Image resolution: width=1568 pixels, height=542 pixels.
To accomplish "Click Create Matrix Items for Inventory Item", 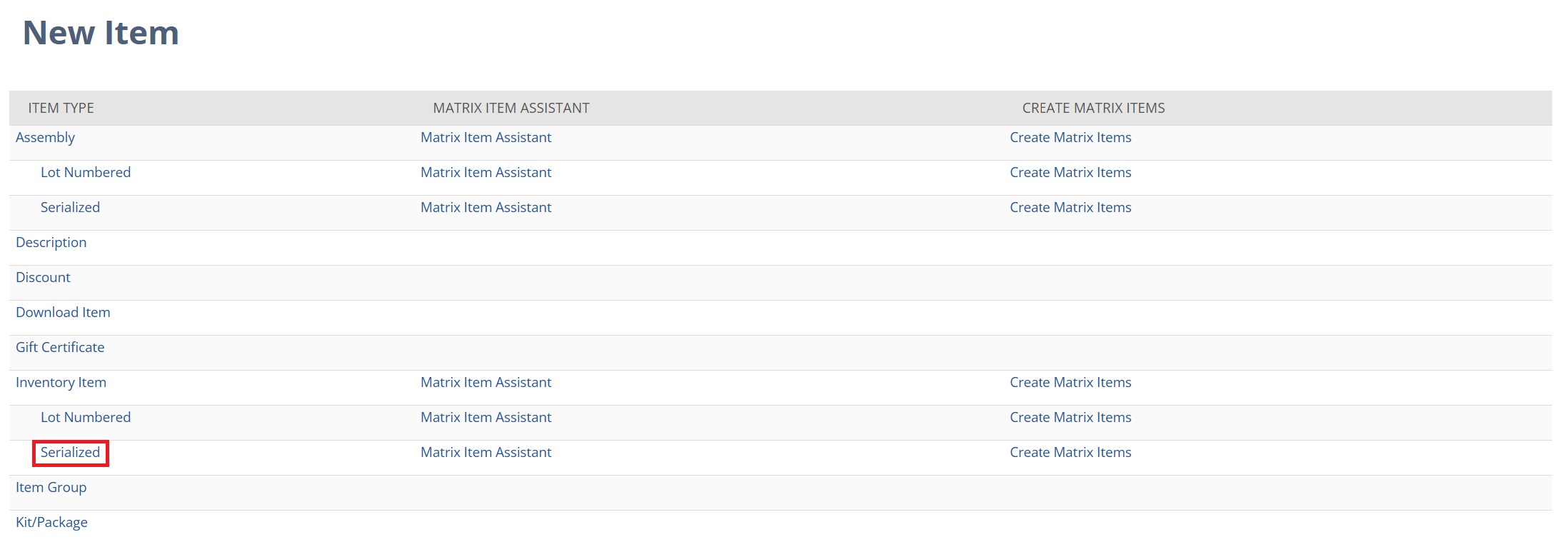I will (1070, 382).
